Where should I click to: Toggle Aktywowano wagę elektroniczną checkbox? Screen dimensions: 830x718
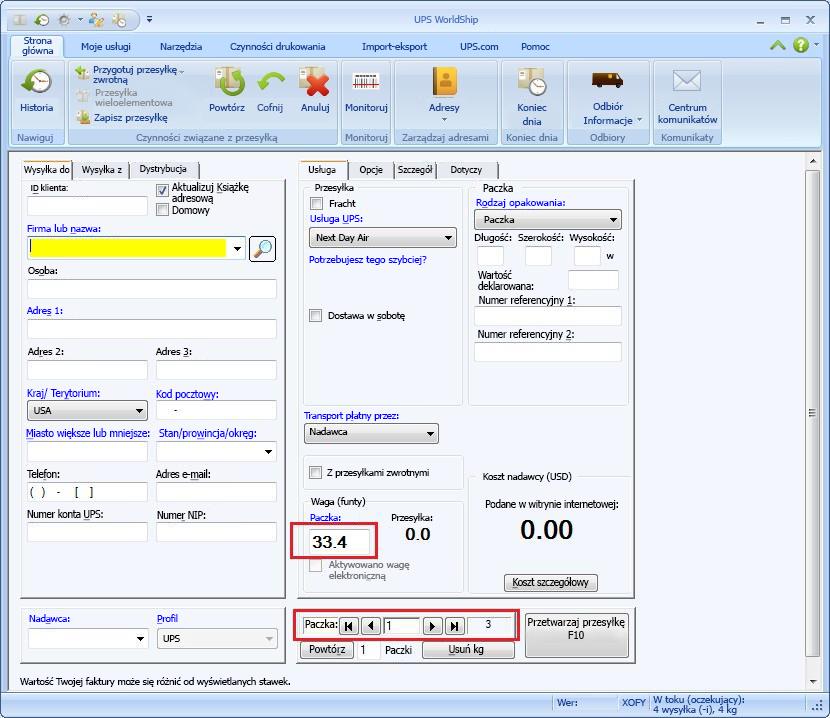(x=315, y=565)
